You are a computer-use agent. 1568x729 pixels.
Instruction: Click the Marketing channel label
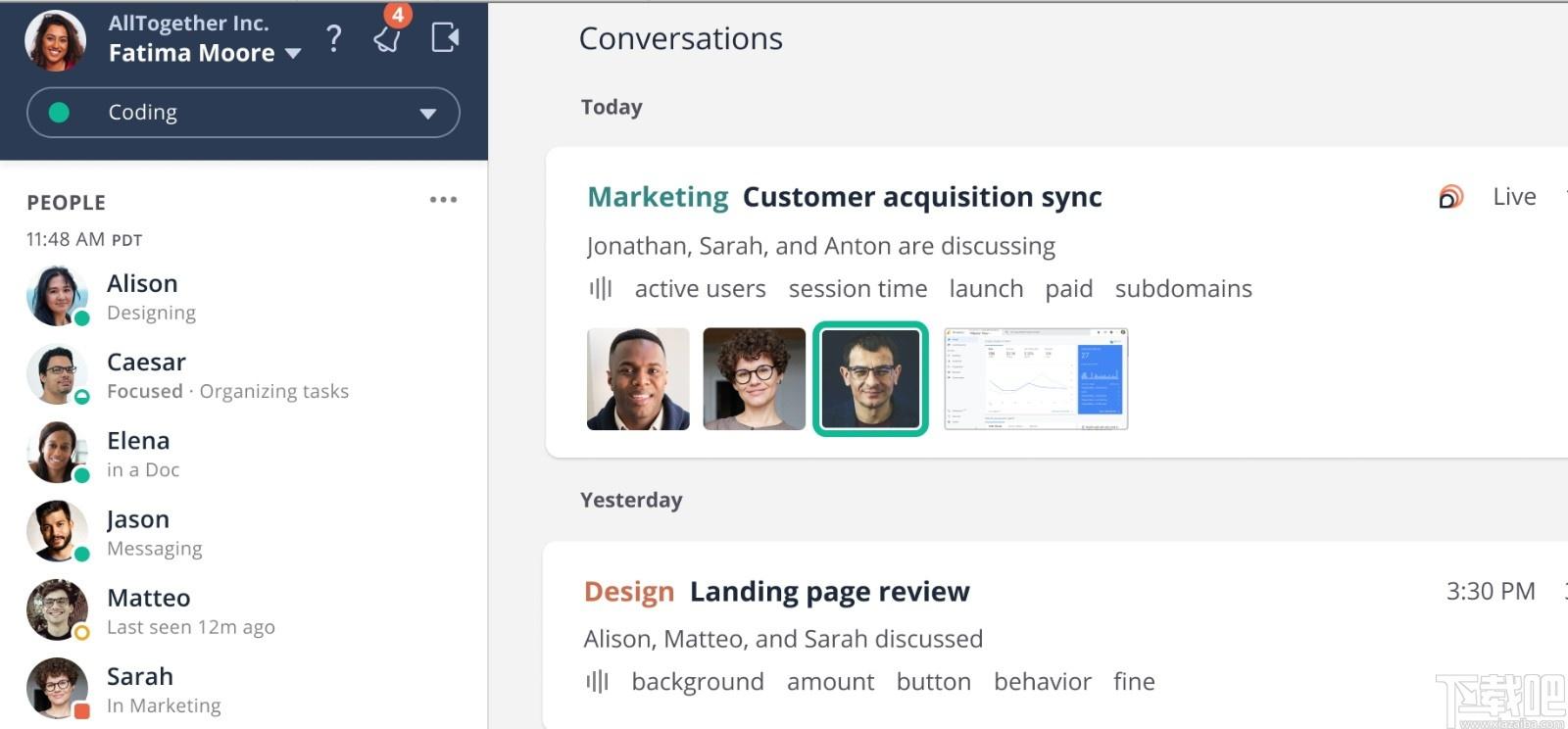click(658, 197)
